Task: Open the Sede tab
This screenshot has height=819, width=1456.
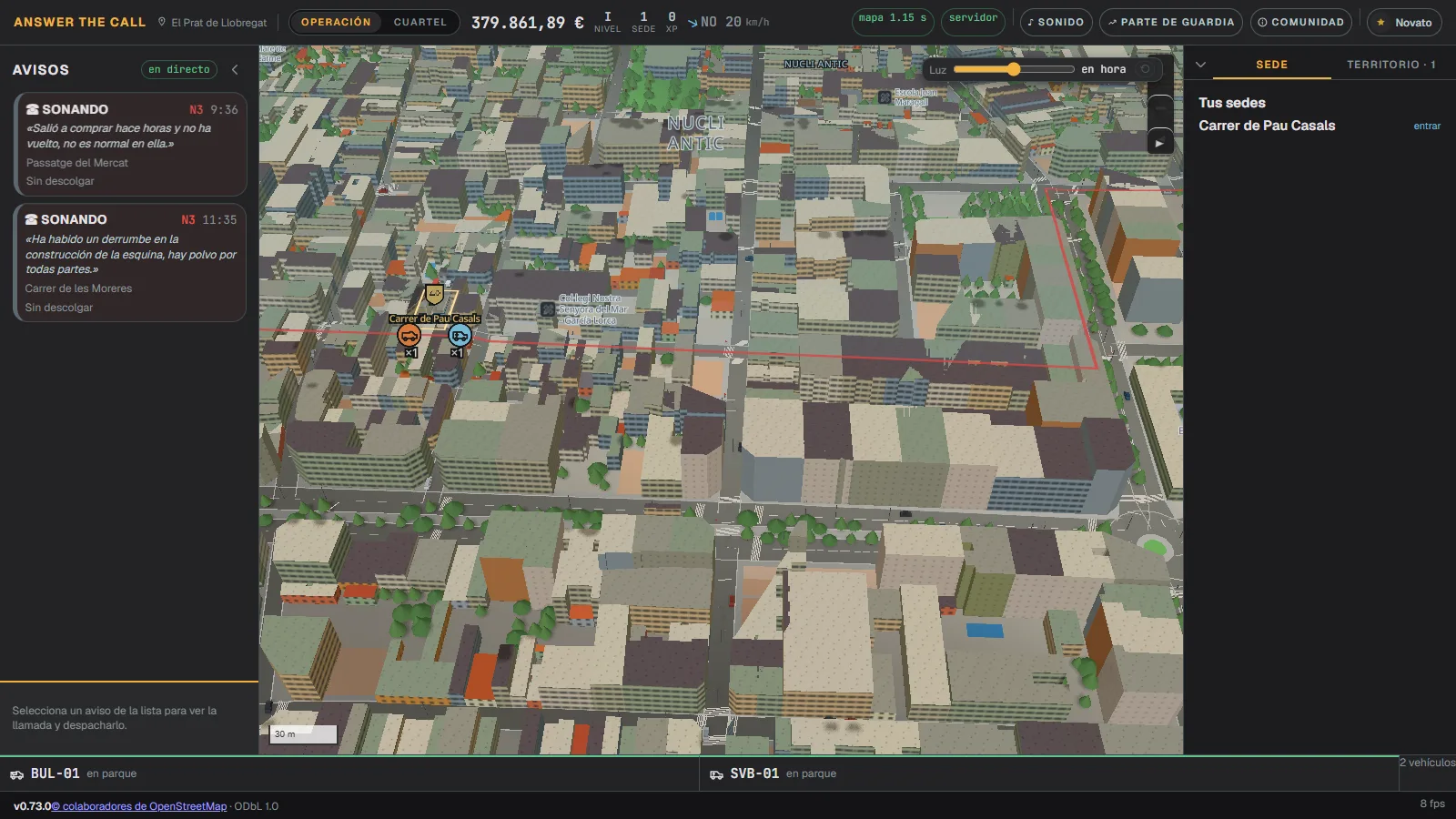Action: click(x=1271, y=65)
